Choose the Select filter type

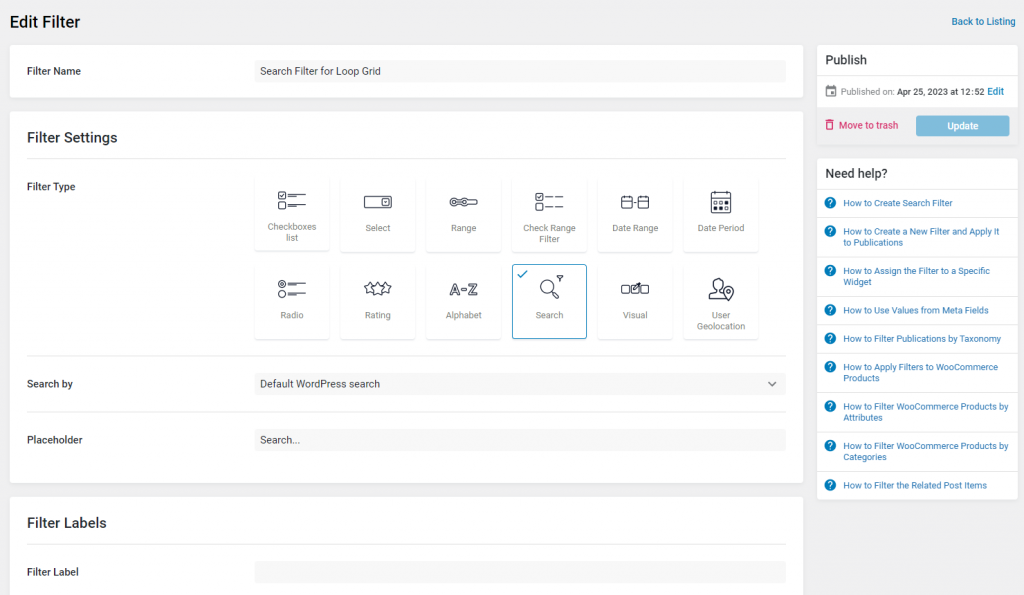click(377, 214)
